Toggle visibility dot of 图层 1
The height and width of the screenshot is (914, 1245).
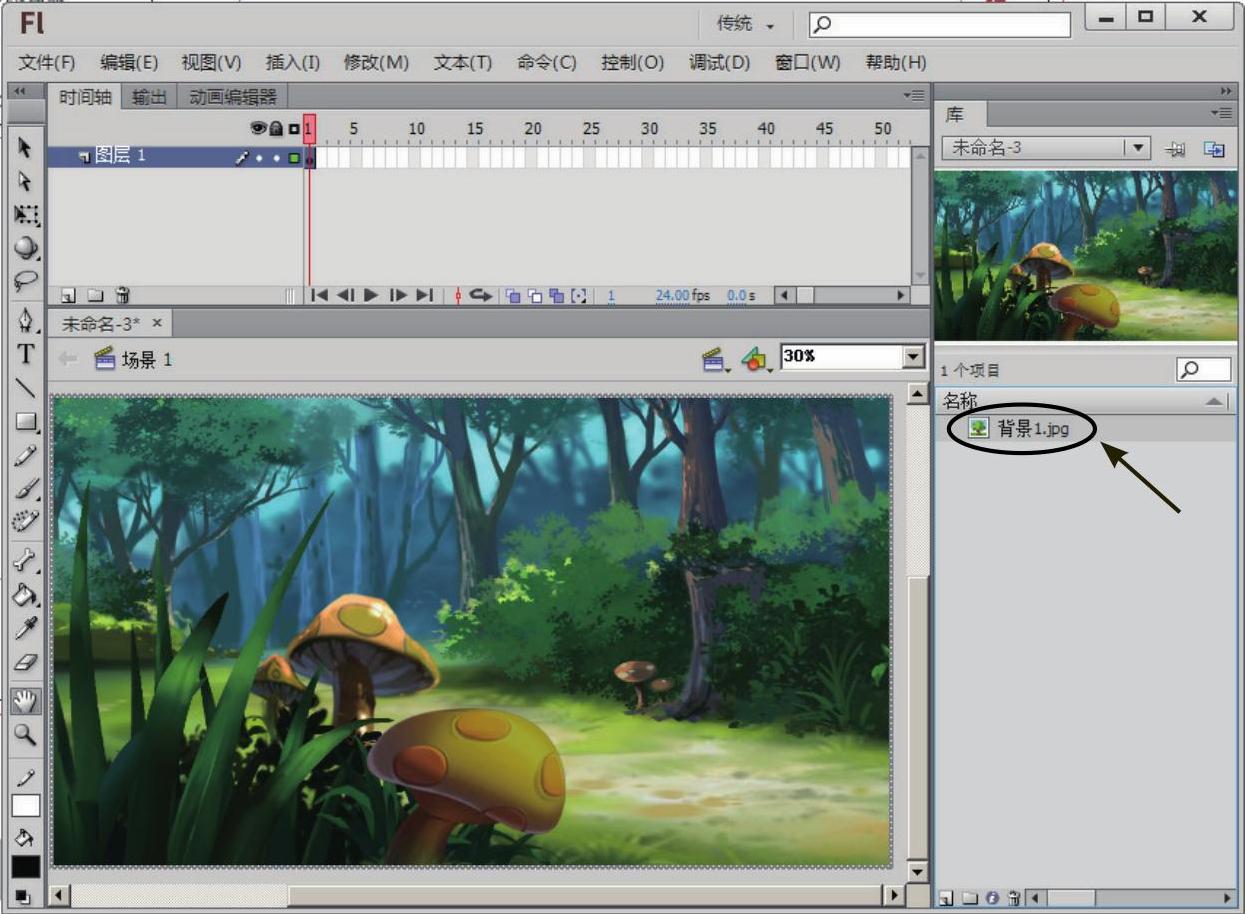click(x=259, y=158)
